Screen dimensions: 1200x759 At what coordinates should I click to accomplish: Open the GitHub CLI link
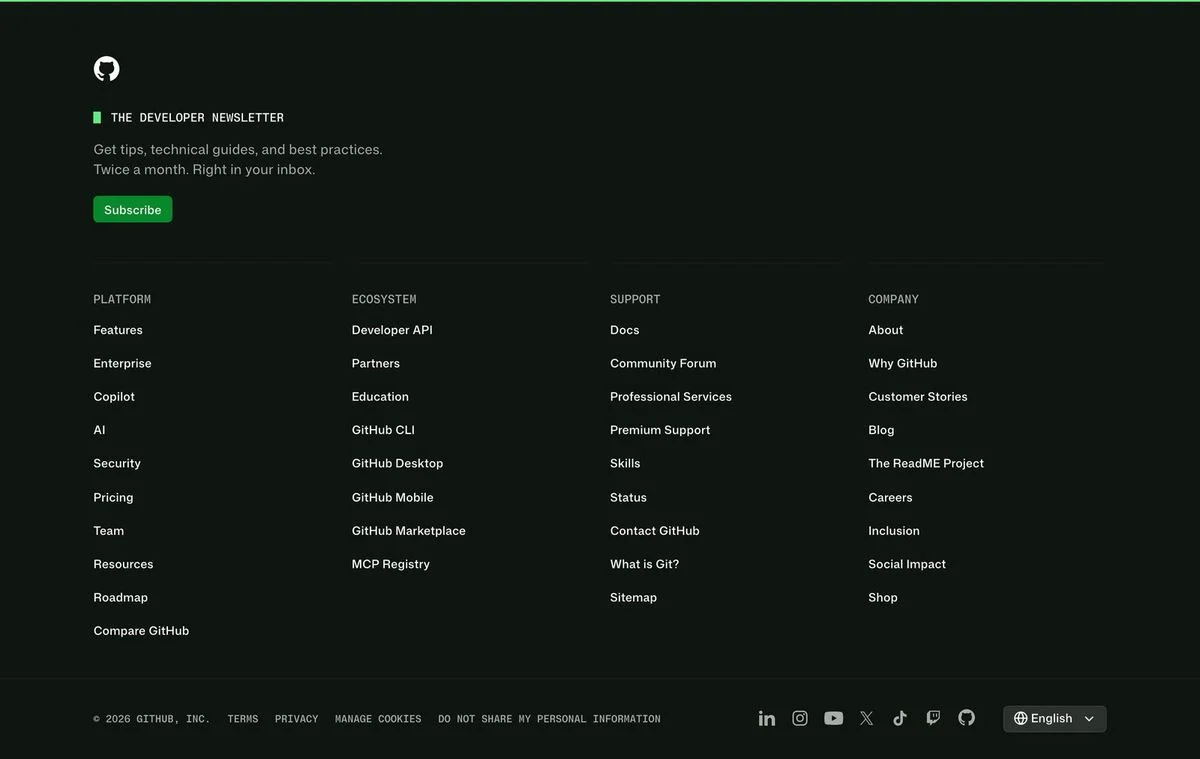[383, 430]
